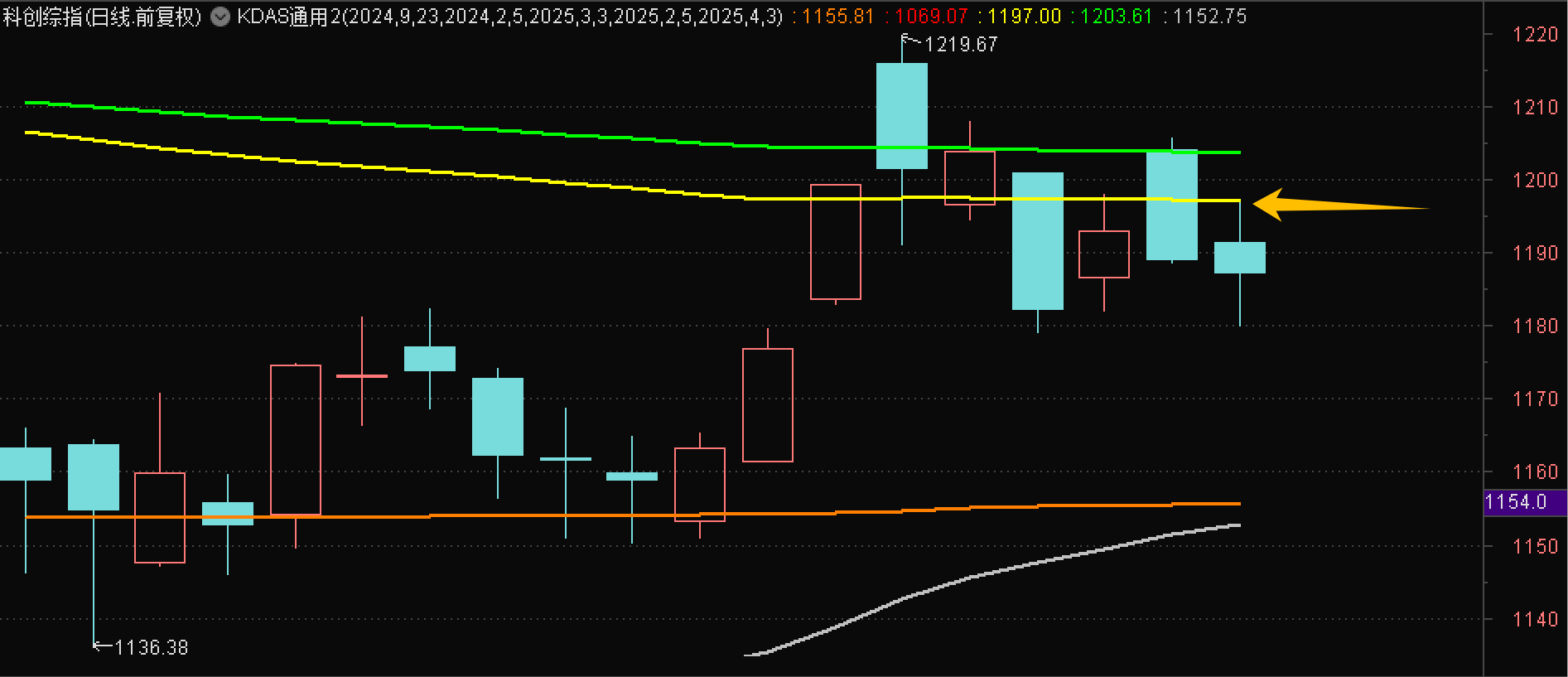Click the 1190 price axis label
Image resolution: width=1568 pixels, height=677 pixels.
(x=1536, y=254)
